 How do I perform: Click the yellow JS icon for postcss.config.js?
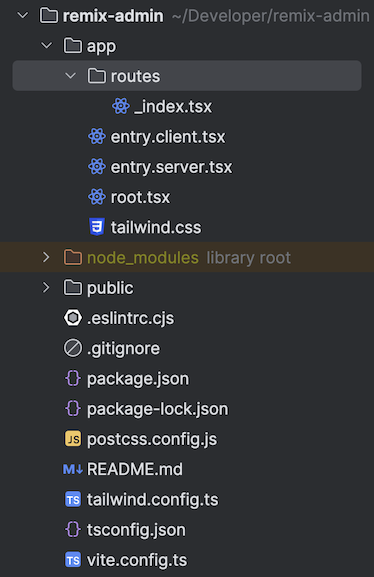point(73,439)
